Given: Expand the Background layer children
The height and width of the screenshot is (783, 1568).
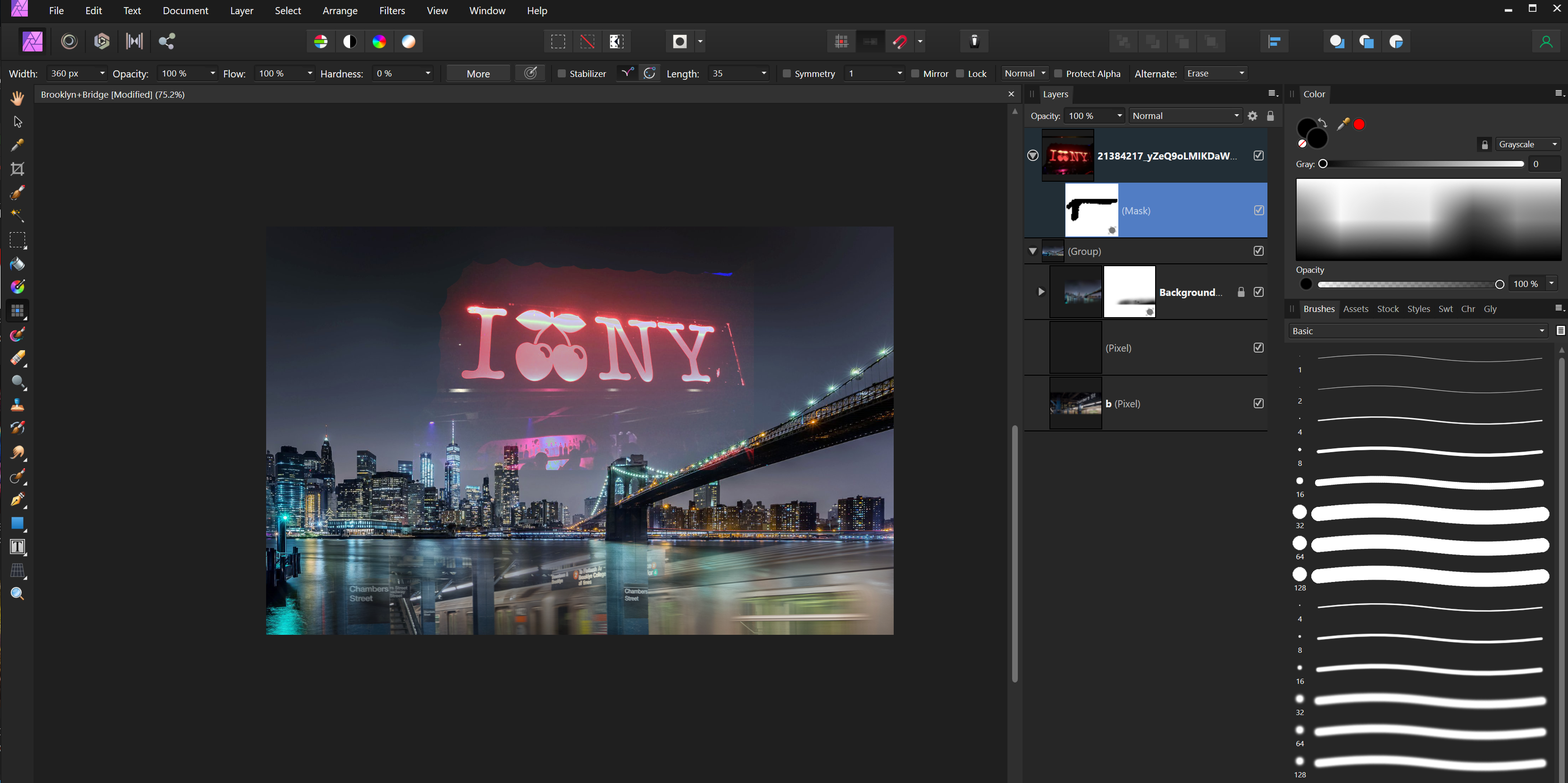Looking at the screenshot, I should point(1041,292).
